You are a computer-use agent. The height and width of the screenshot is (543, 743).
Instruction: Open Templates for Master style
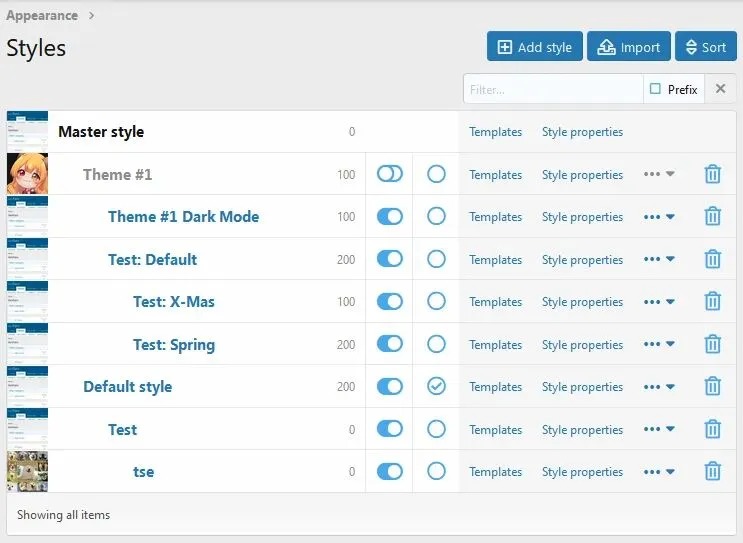pyautogui.click(x=495, y=132)
